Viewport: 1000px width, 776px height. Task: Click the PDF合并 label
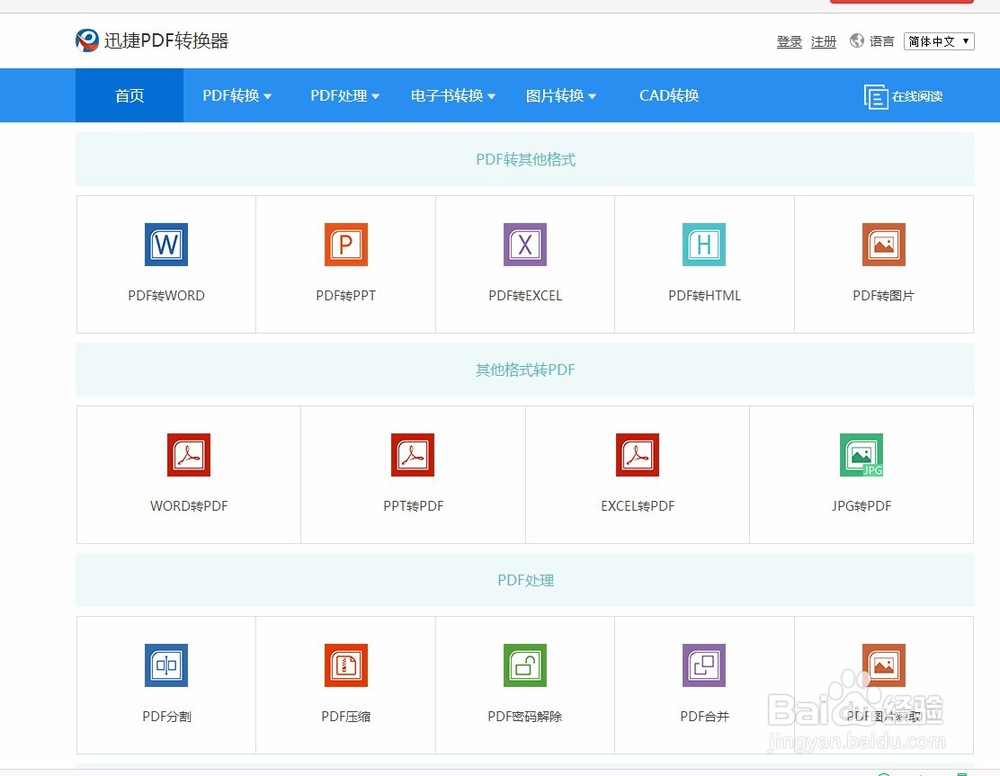click(x=704, y=717)
